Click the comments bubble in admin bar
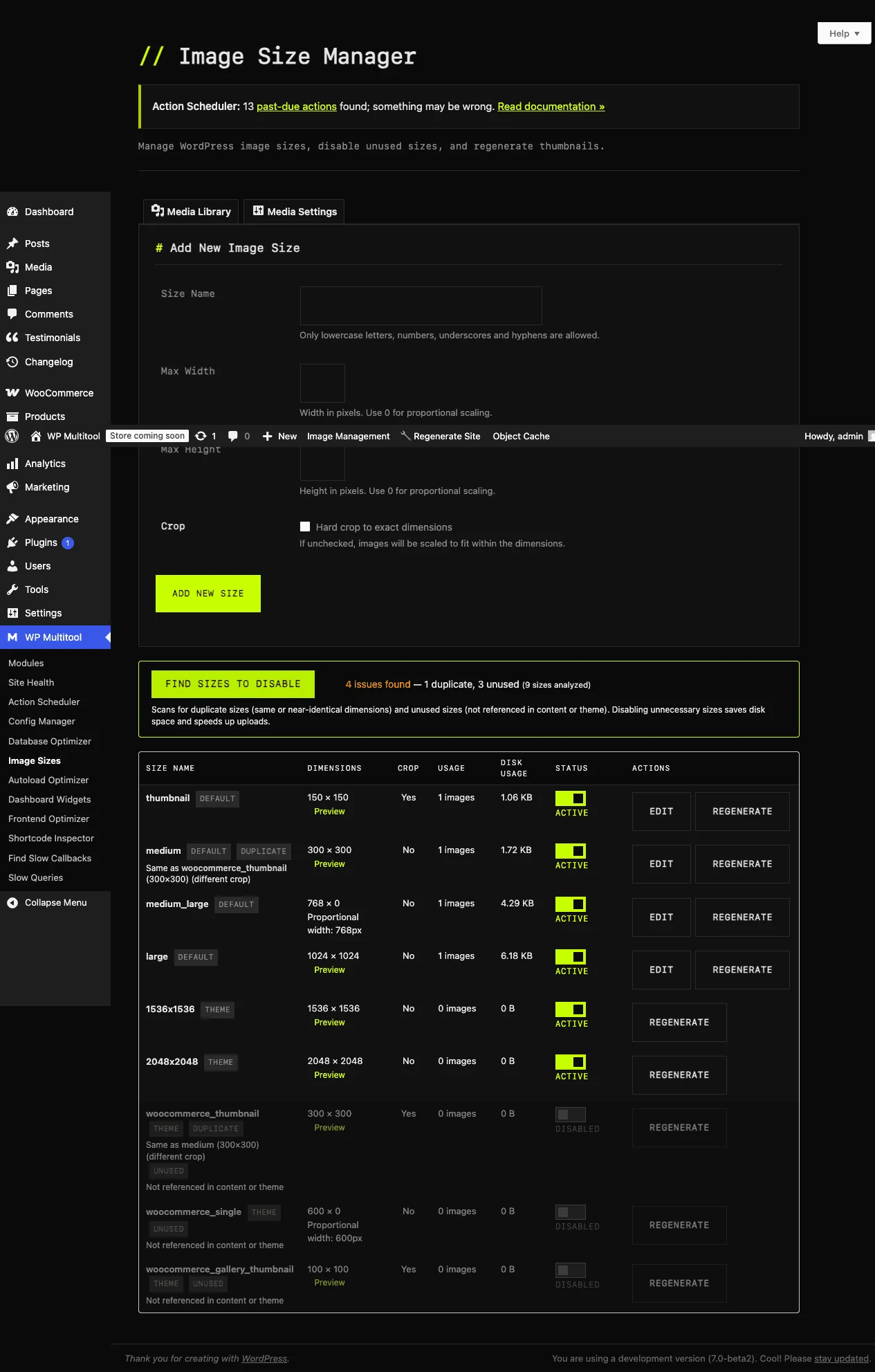The height and width of the screenshot is (1372, 875). point(233,436)
